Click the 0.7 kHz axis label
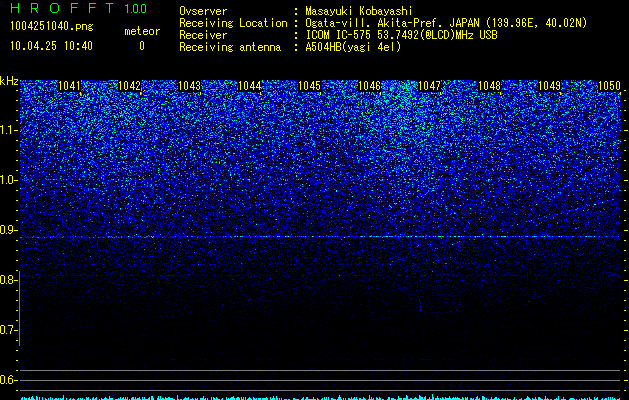629x400 pixels. [x=8, y=330]
